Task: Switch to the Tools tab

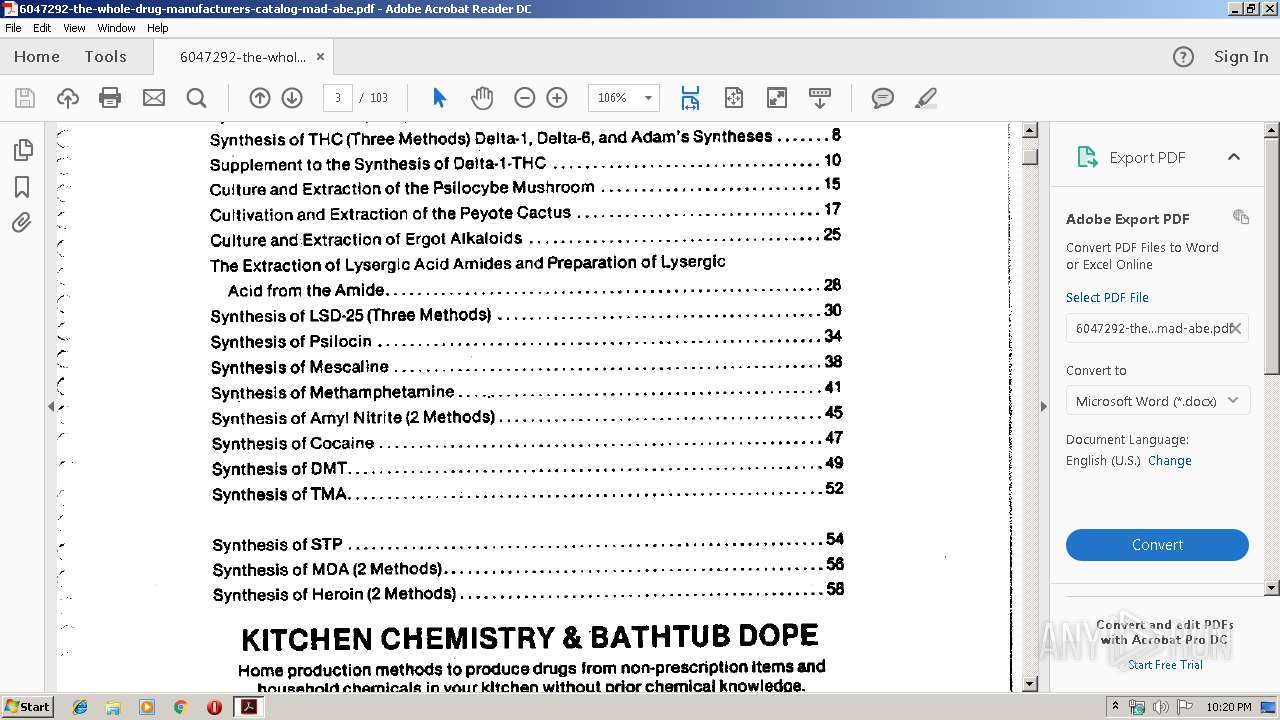Action: [105, 57]
